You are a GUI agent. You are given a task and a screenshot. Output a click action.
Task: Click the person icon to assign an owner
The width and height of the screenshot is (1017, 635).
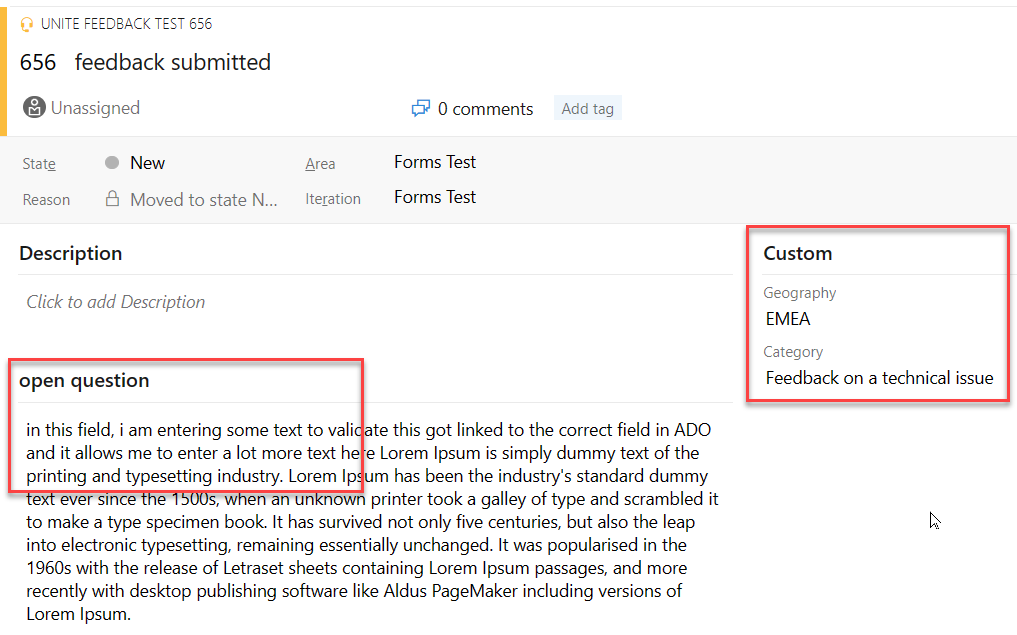point(33,106)
